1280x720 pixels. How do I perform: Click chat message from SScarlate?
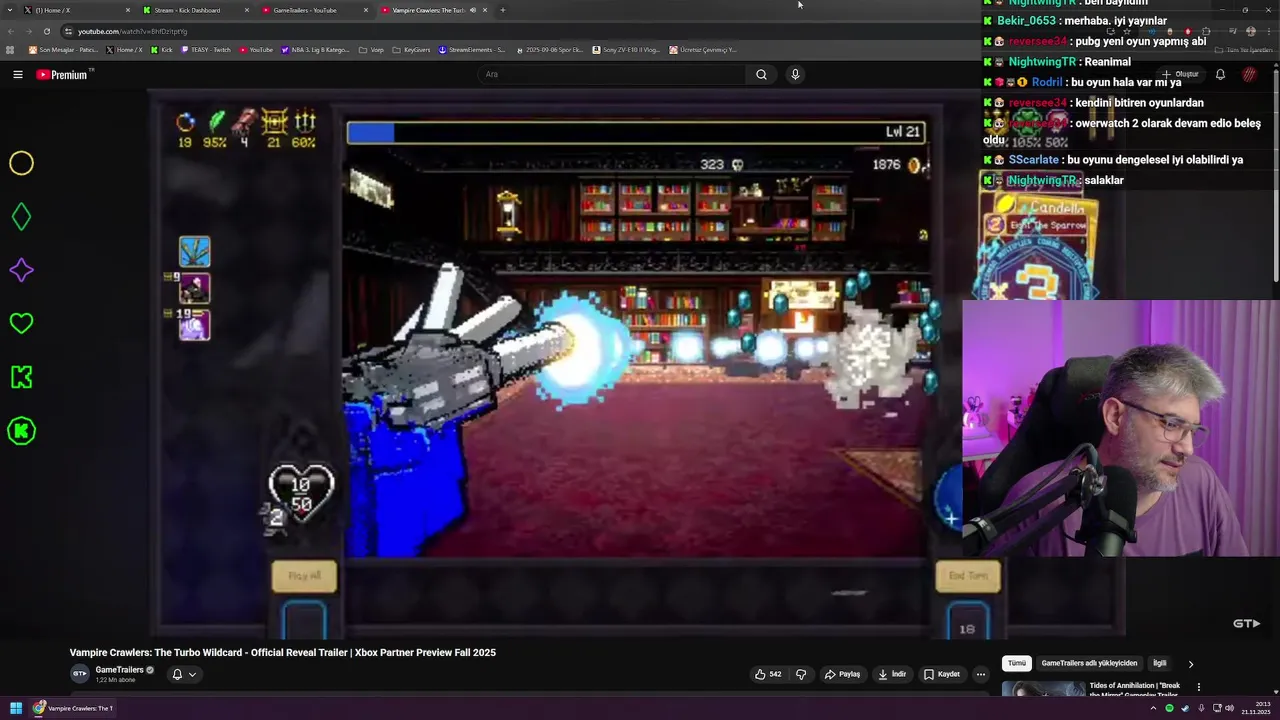(x=1114, y=159)
